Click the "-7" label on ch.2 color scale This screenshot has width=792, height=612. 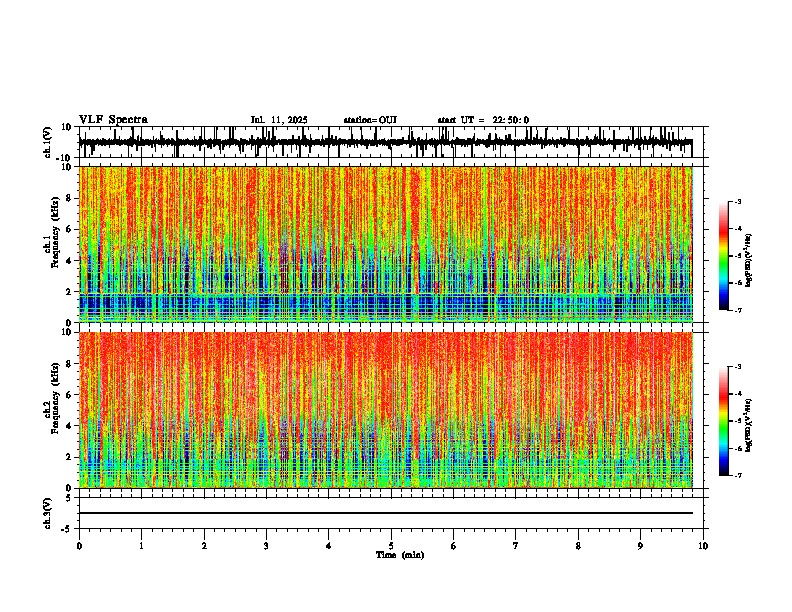737,475
